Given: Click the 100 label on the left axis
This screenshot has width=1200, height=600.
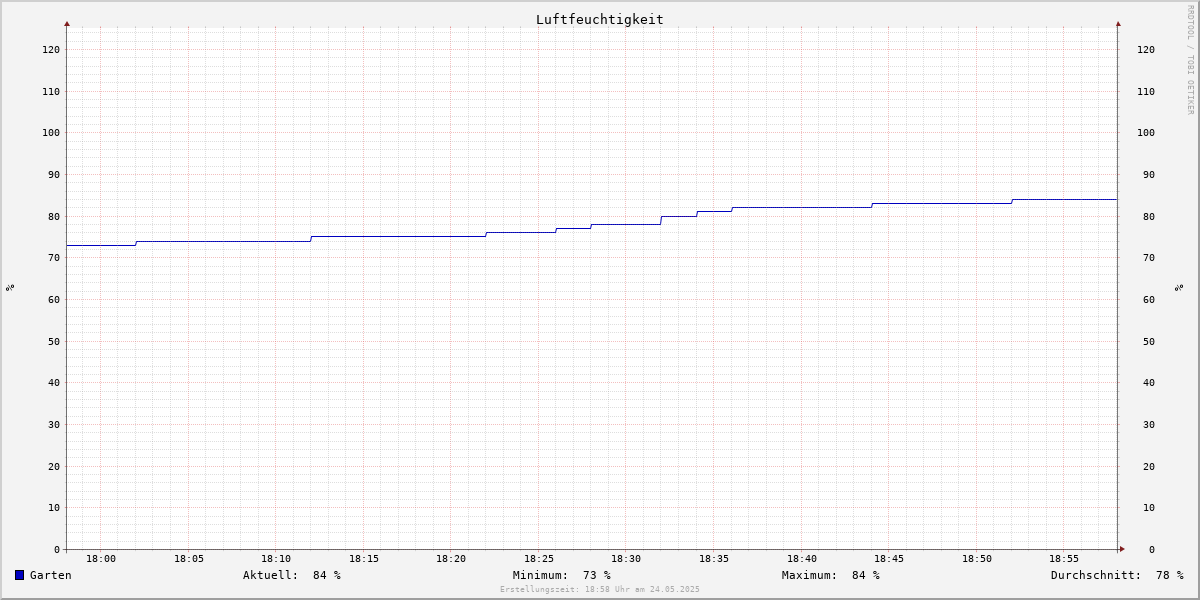Looking at the screenshot, I should (x=51, y=133).
